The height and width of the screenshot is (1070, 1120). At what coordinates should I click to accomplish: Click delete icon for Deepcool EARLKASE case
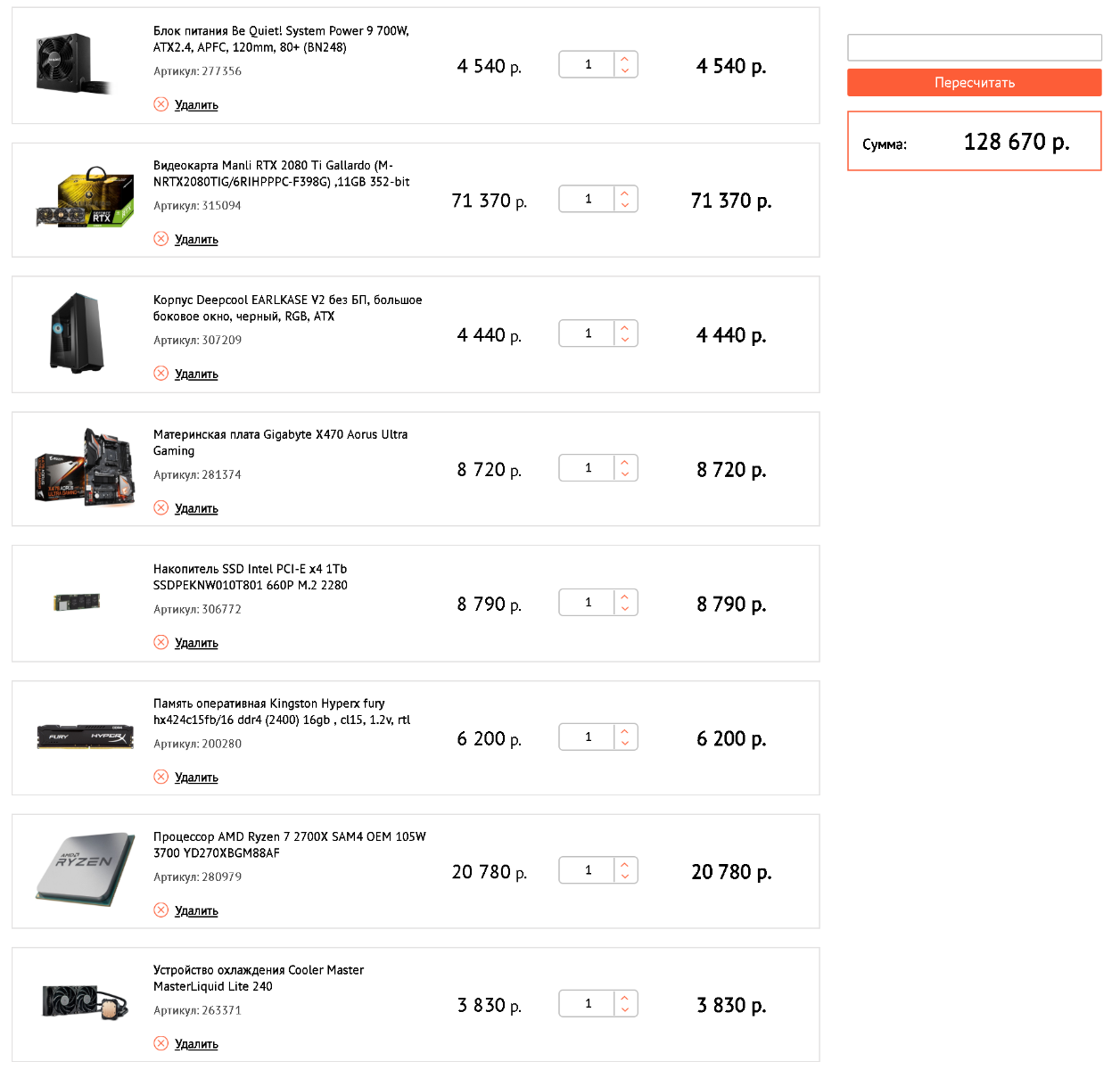click(x=161, y=374)
